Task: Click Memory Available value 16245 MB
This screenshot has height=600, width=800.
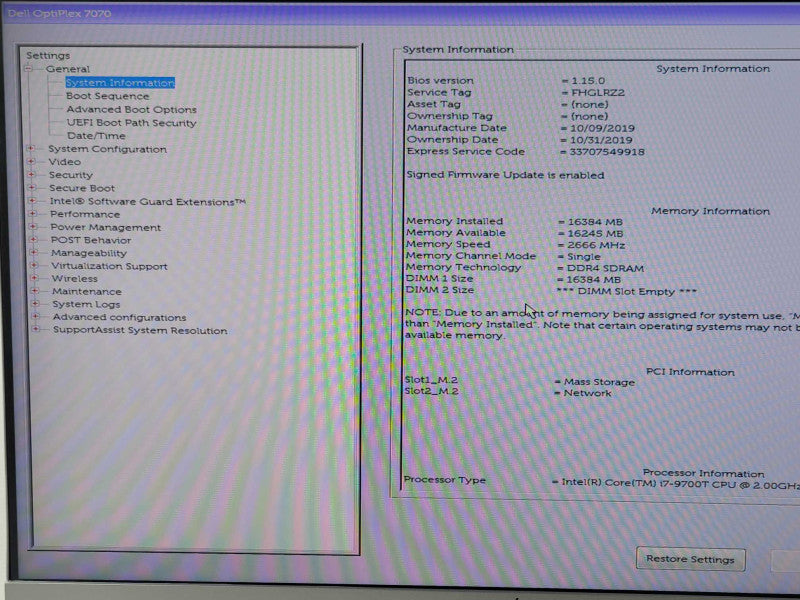Action: click(x=595, y=234)
